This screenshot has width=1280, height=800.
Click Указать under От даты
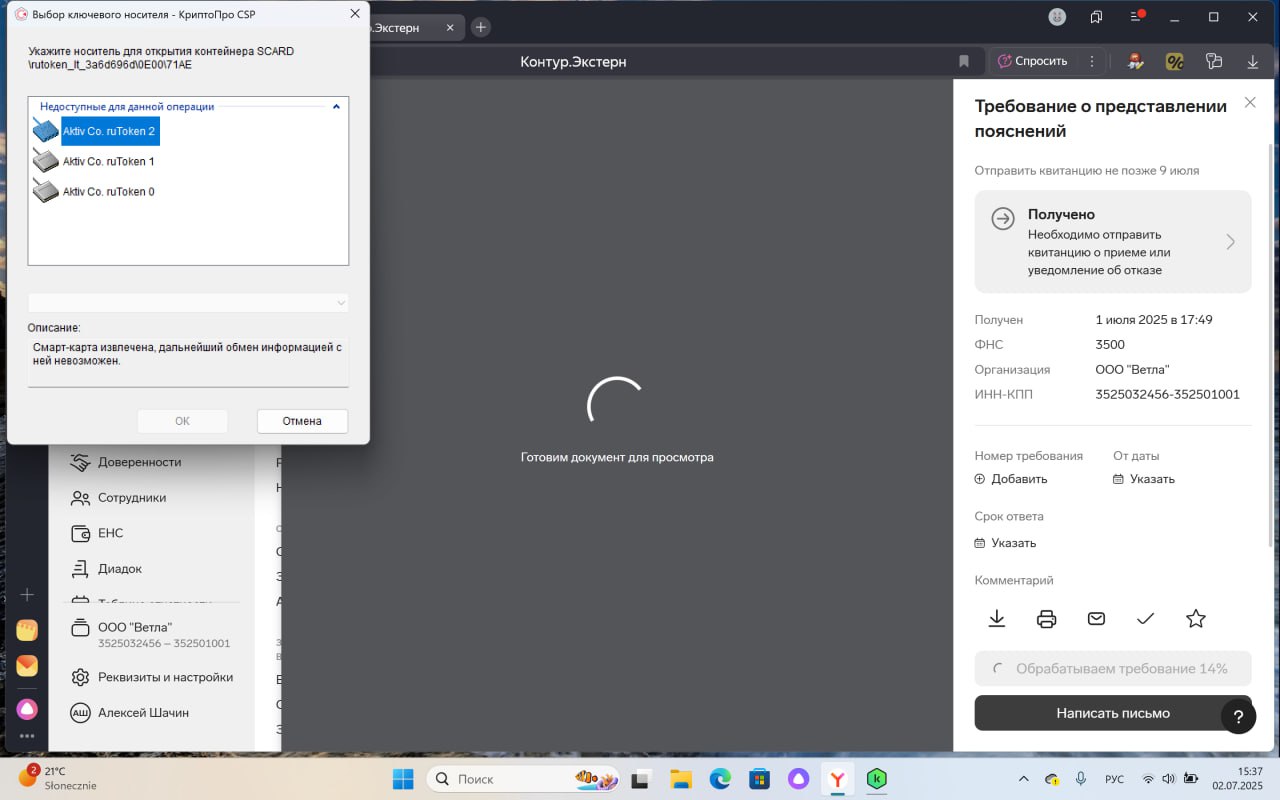(1144, 479)
